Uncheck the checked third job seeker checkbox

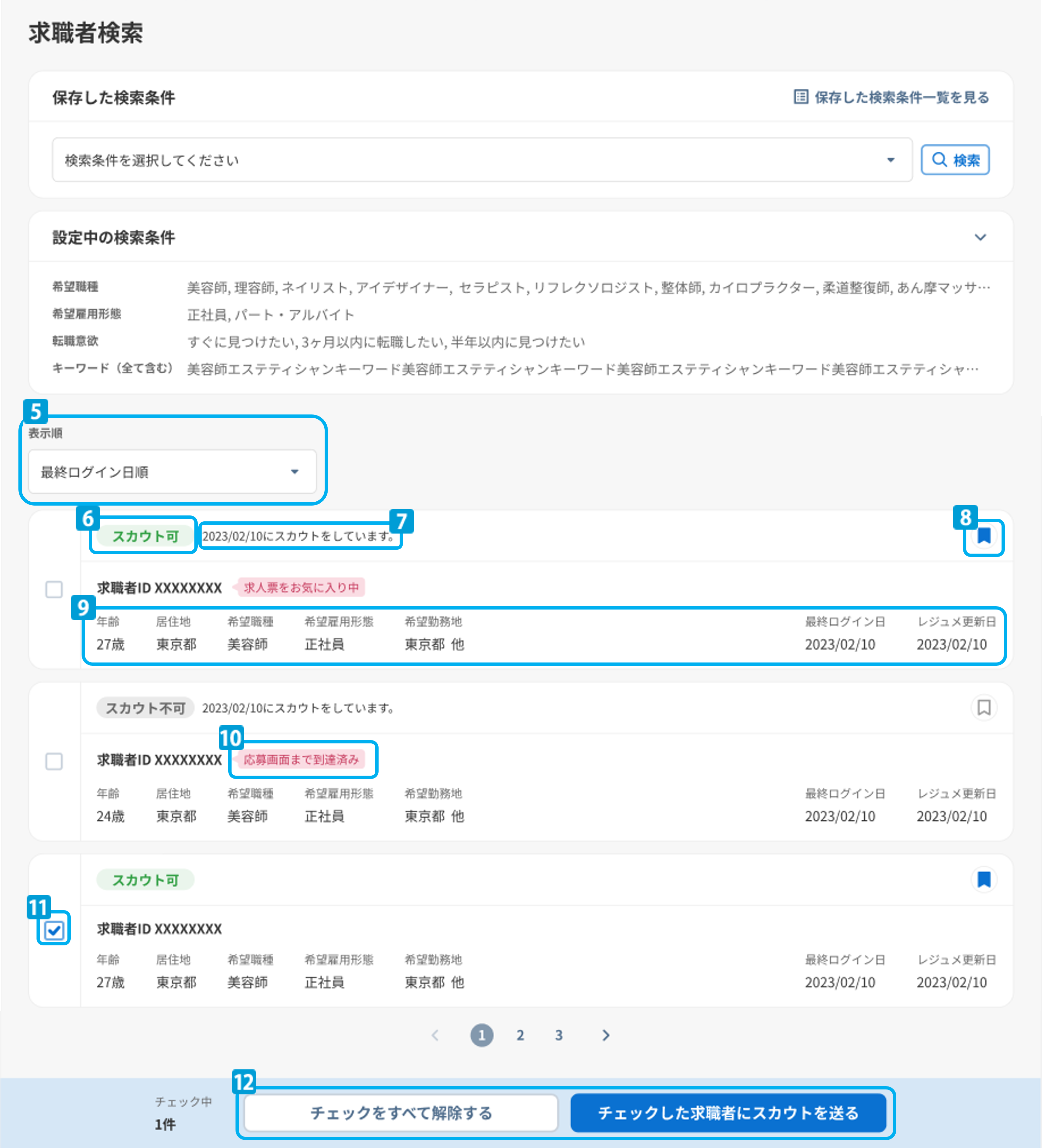click(x=54, y=931)
